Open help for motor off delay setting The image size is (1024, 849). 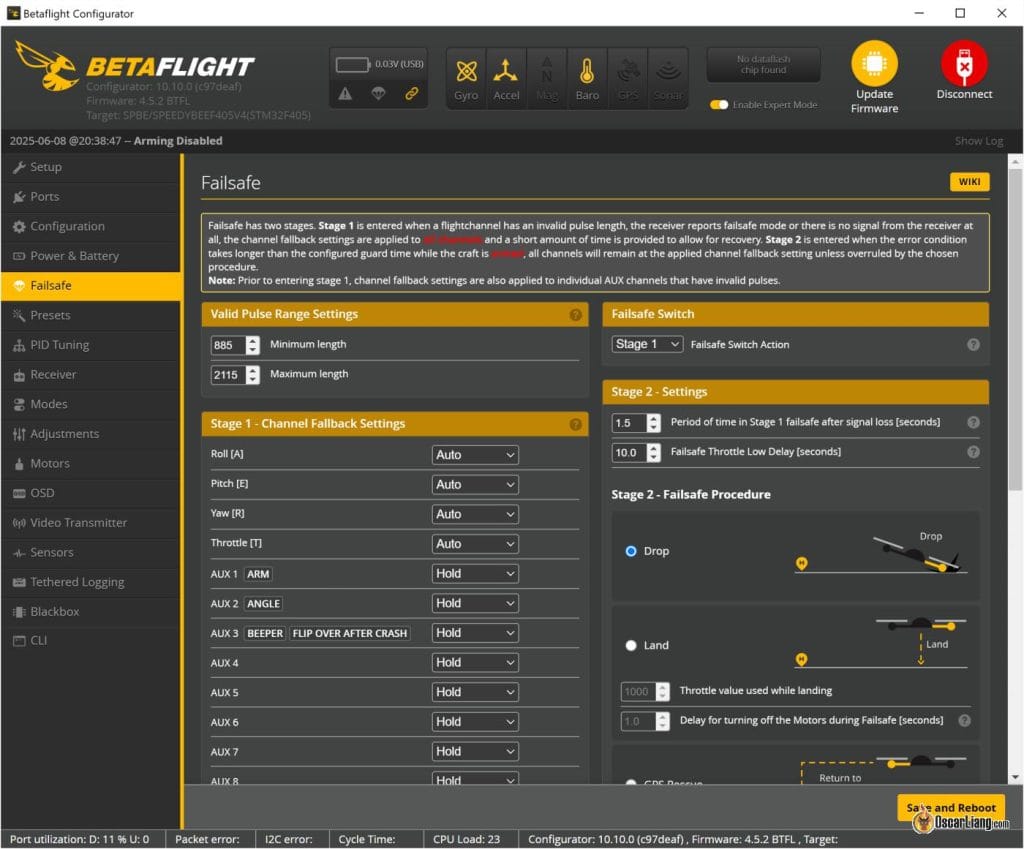(x=964, y=720)
